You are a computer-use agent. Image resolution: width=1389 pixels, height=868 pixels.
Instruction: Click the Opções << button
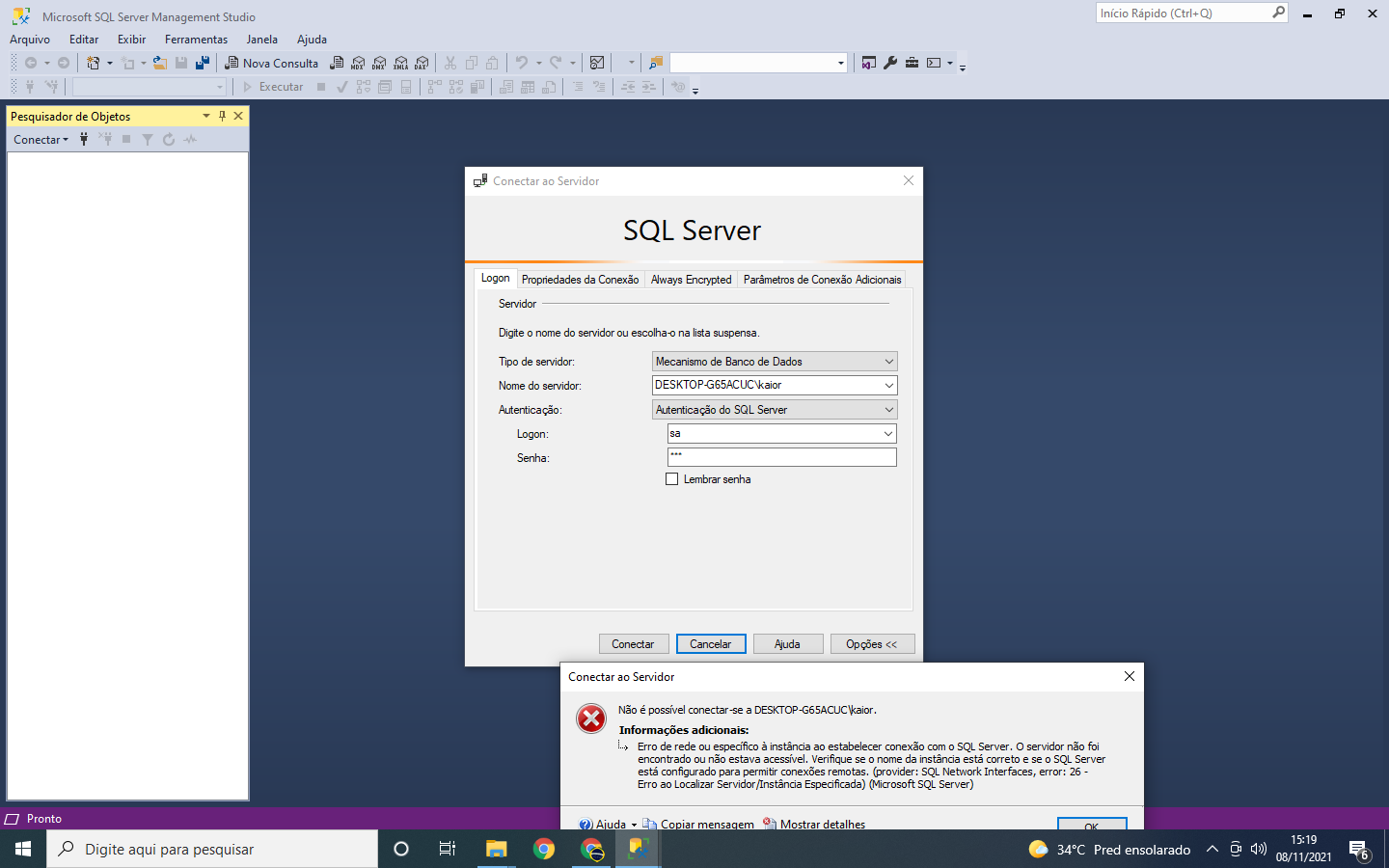click(872, 644)
